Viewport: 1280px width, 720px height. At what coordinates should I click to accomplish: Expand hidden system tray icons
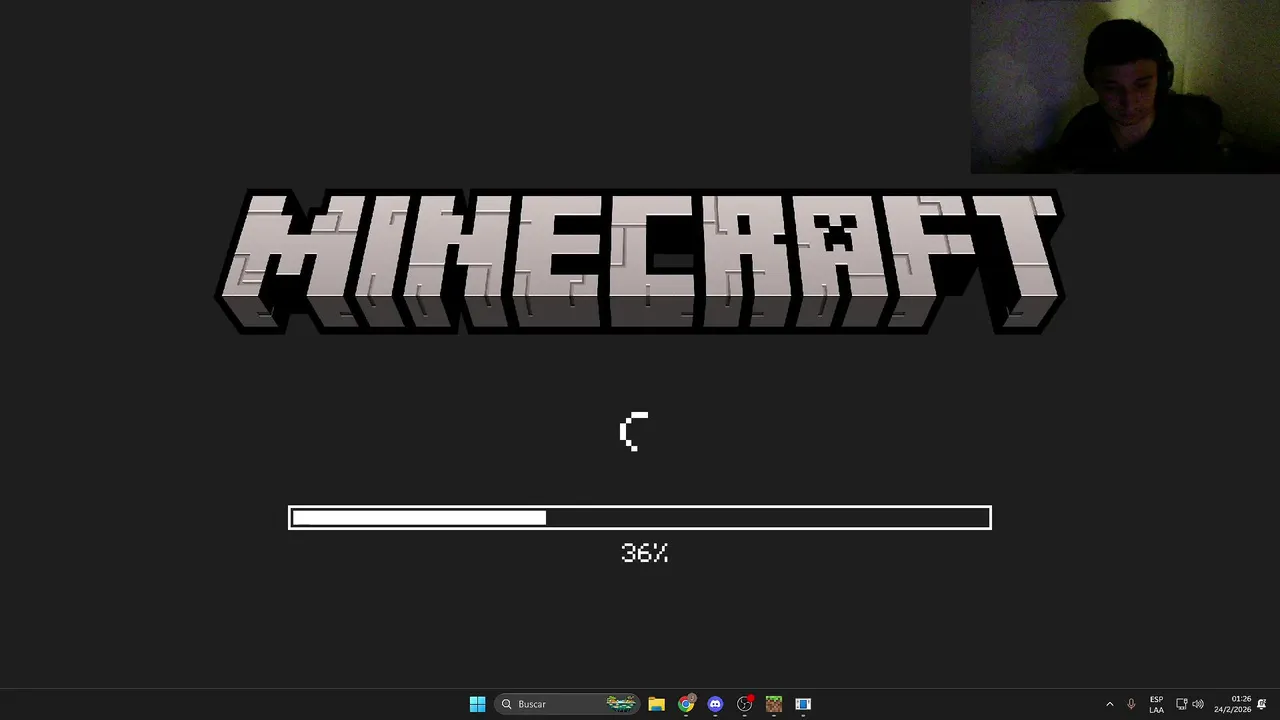tap(1109, 704)
